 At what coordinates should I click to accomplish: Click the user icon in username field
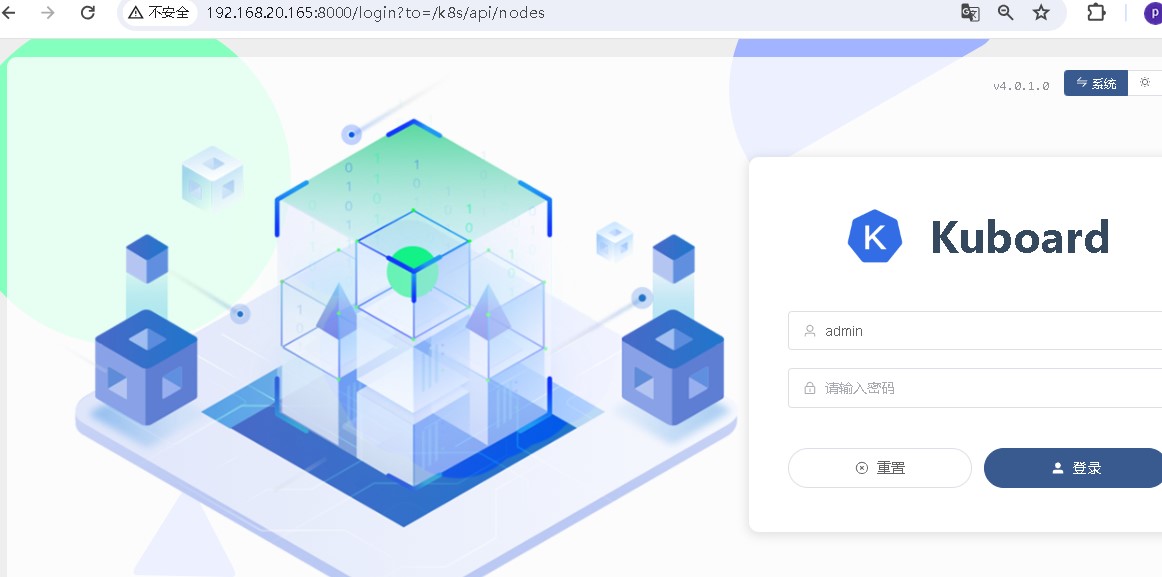pyautogui.click(x=808, y=331)
